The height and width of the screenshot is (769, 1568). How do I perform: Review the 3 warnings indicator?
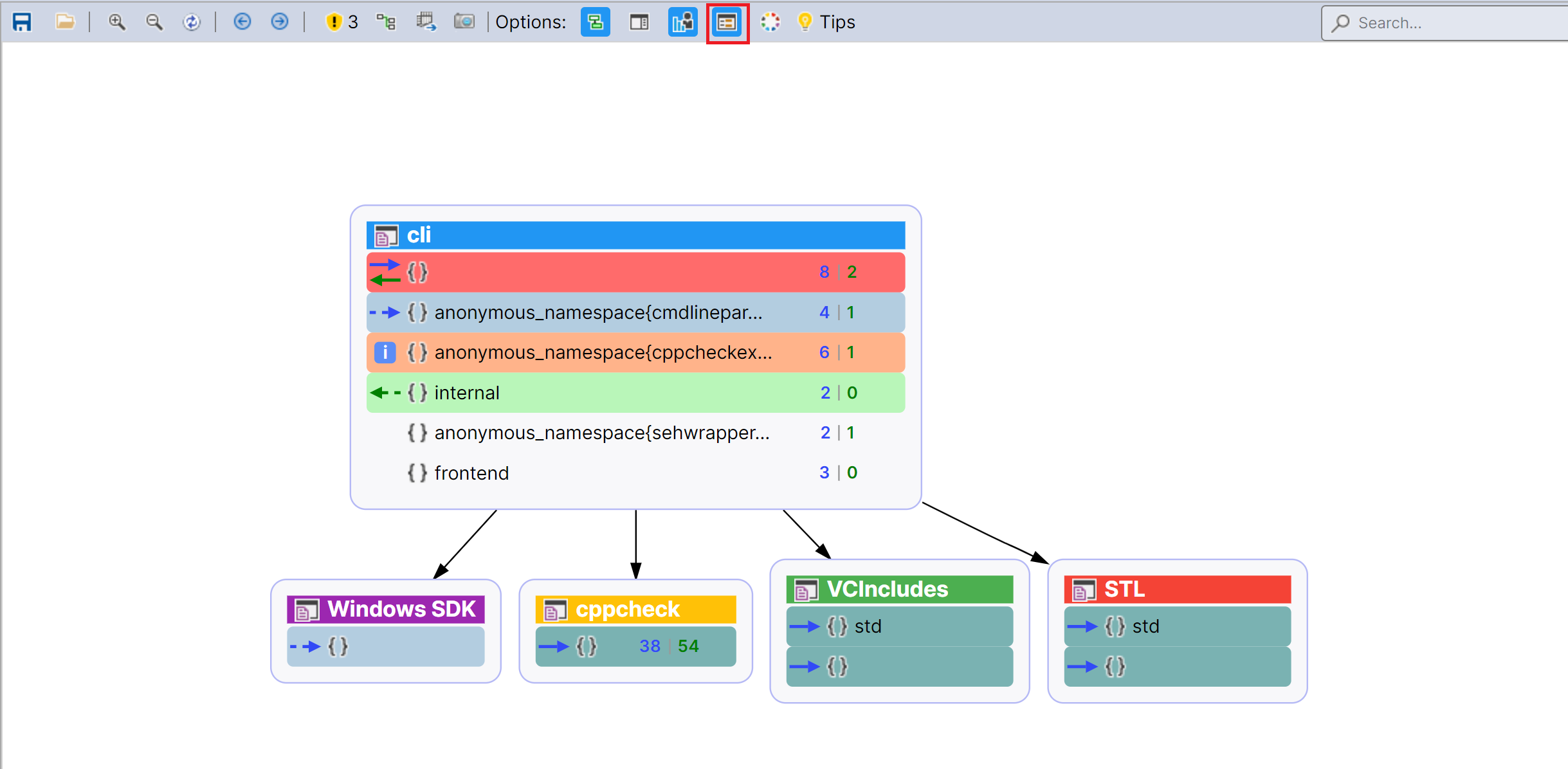[342, 21]
